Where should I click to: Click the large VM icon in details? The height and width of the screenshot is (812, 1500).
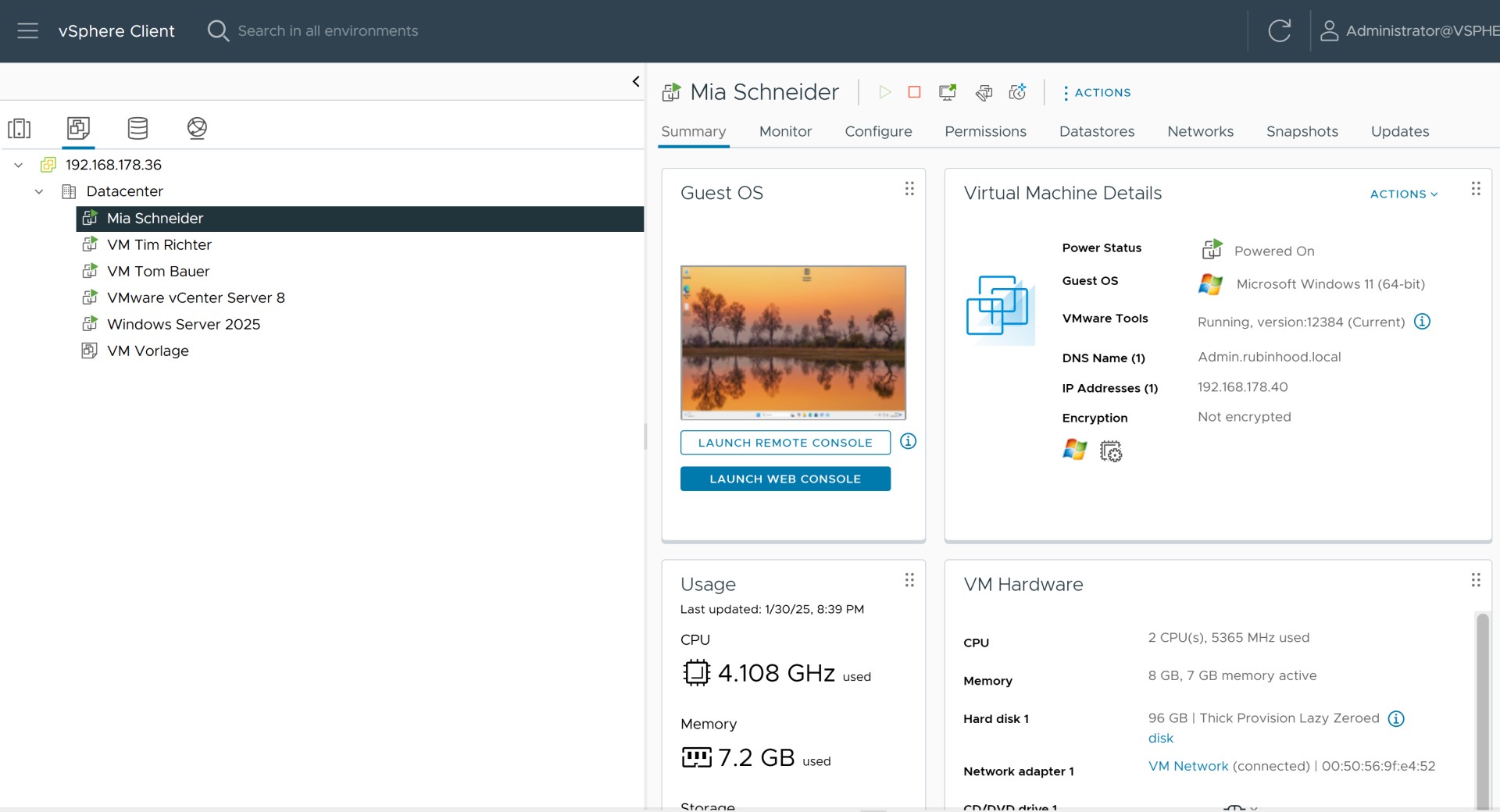[x=1000, y=309]
